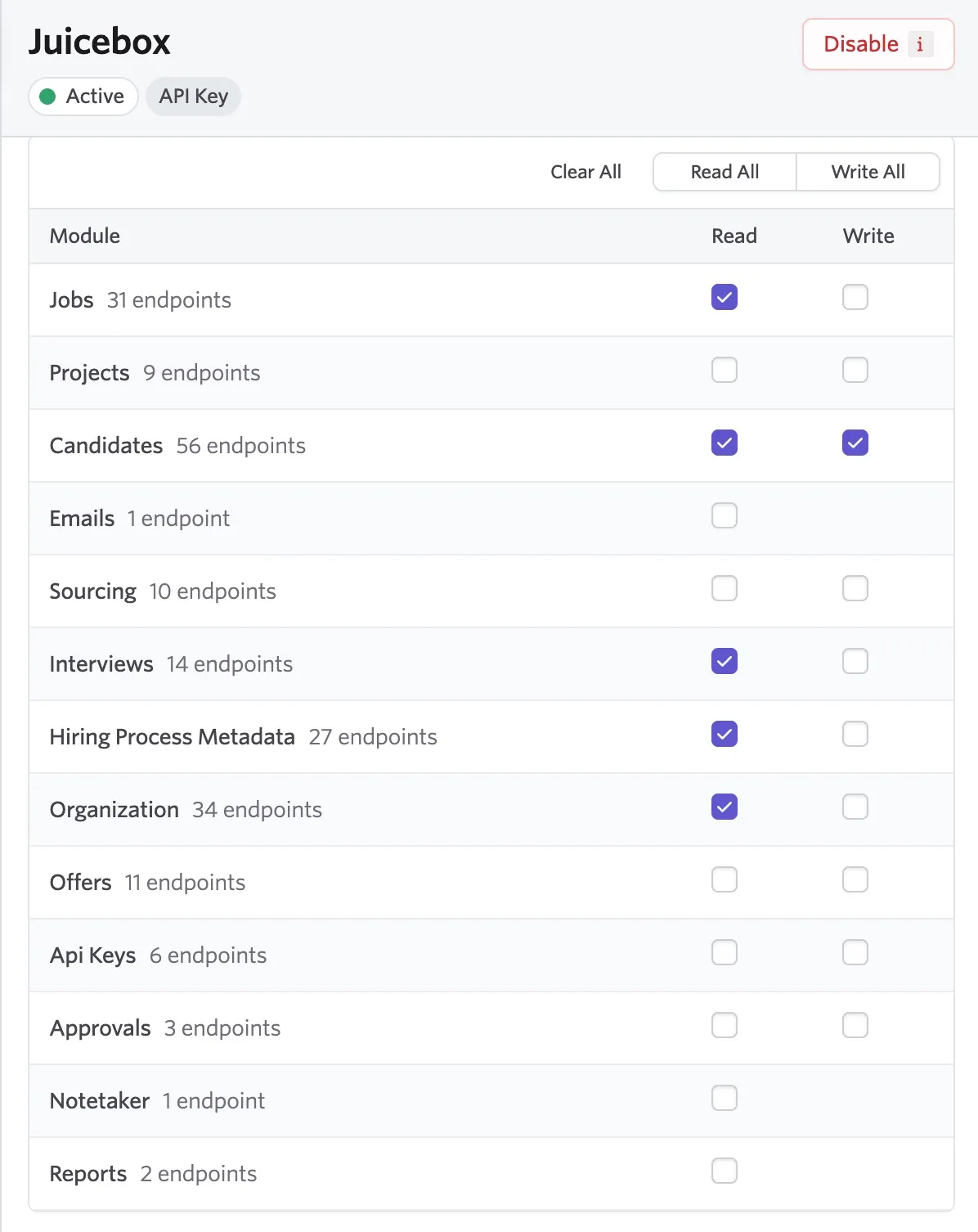Click the Write column header
Image resolution: width=978 pixels, height=1232 pixels.
(x=868, y=236)
